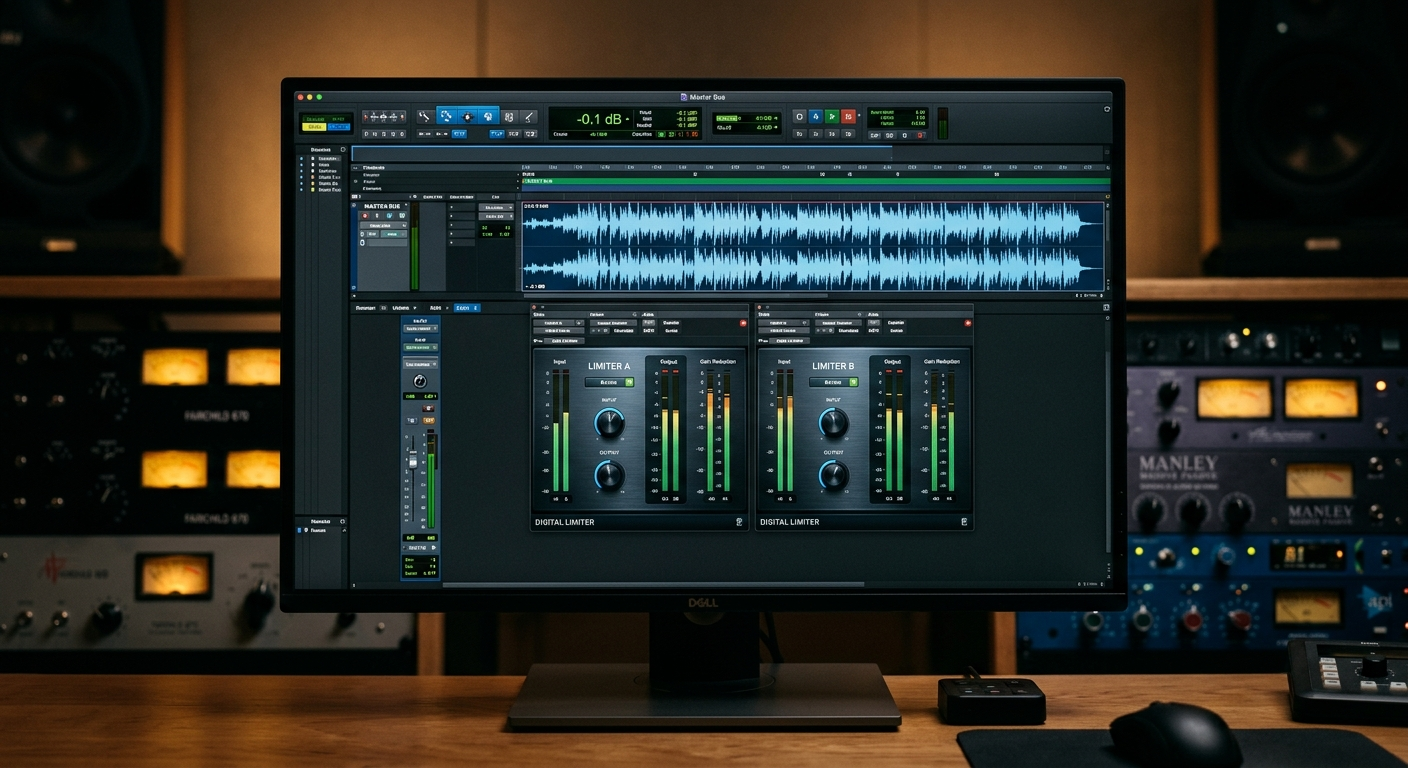
Task: Click the logo icon at Limiter A's bottom right
Action: click(x=739, y=522)
